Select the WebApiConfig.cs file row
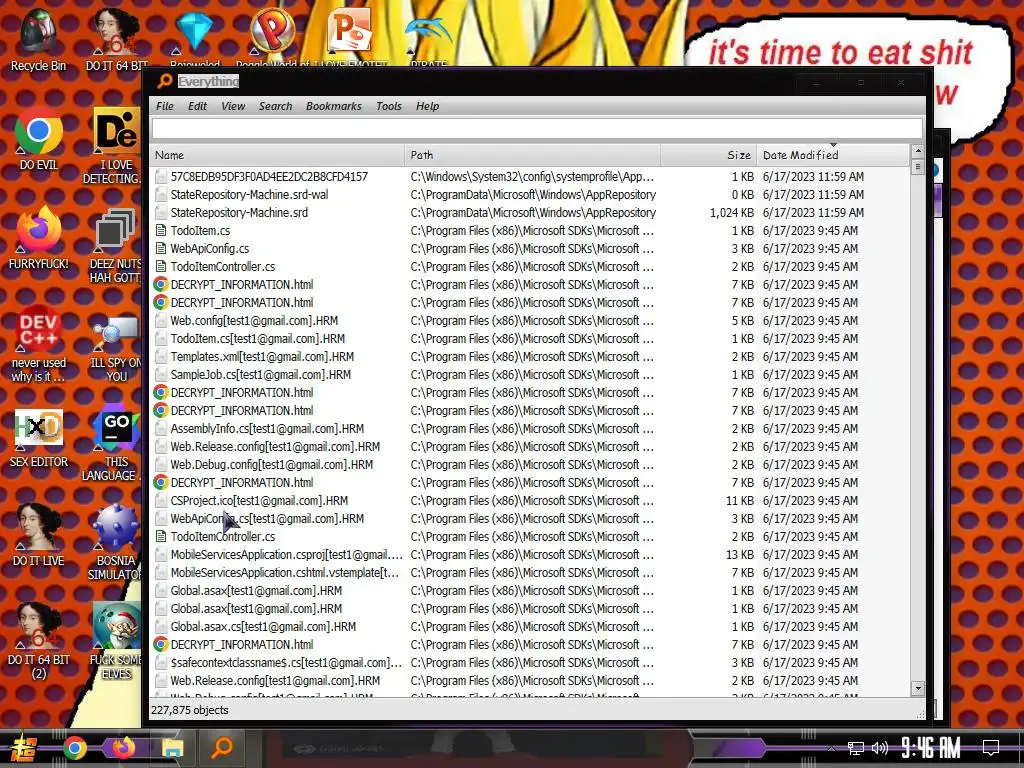 pos(530,248)
